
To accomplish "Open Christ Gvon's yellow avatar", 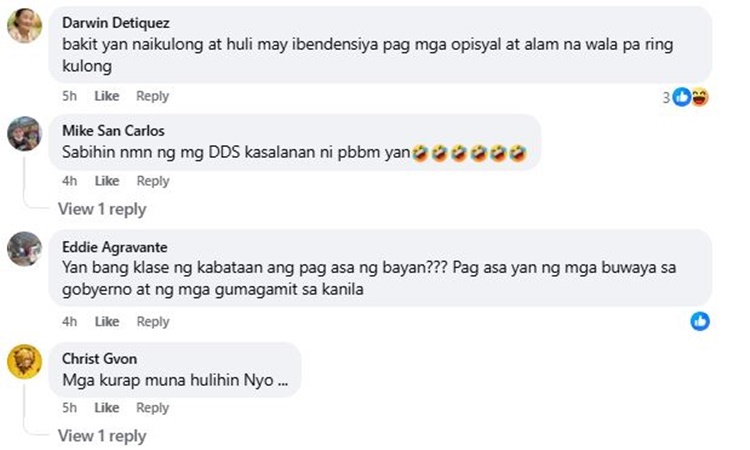I will coord(24,362).
